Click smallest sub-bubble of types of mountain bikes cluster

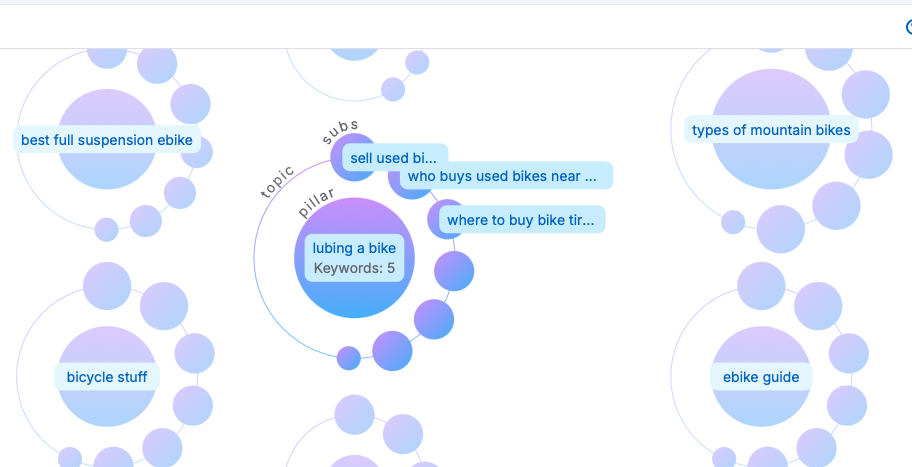733,222
